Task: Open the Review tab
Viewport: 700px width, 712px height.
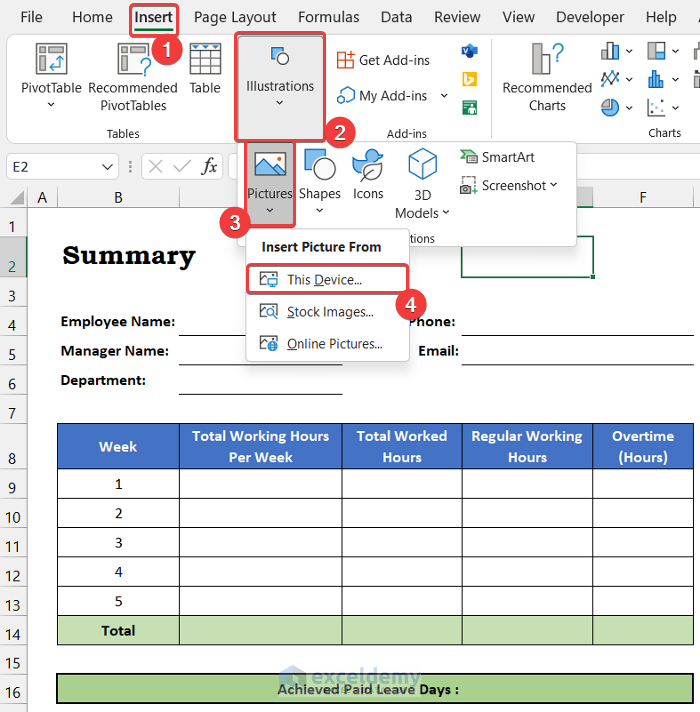Action: click(457, 17)
